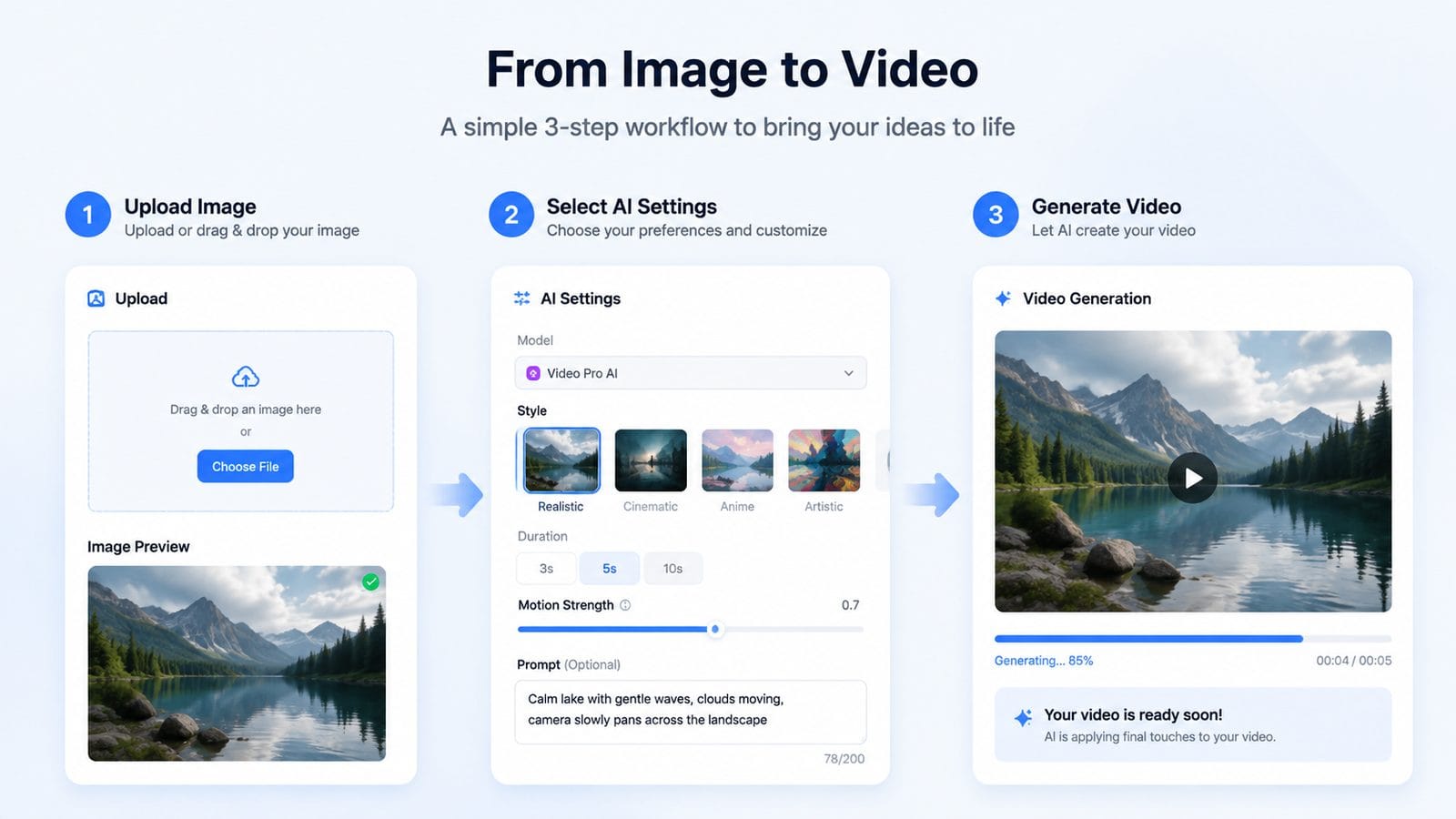This screenshot has height=819, width=1456.
Task: Click the Anime style label
Action: (737, 507)
